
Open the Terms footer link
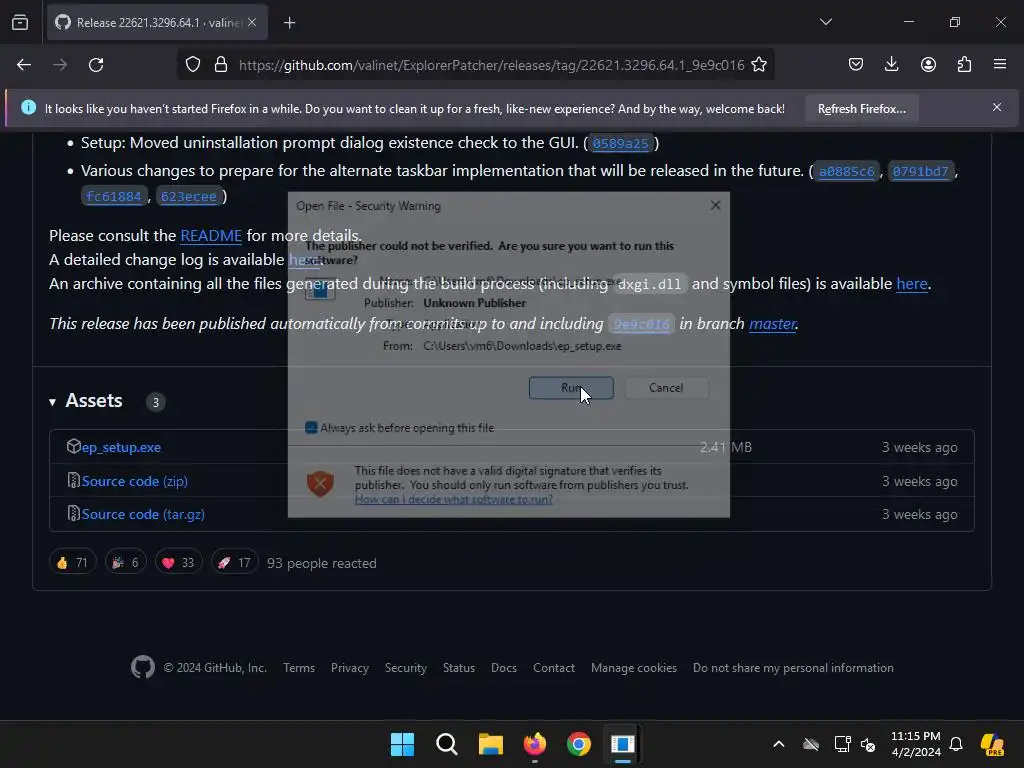click(299, 668)
